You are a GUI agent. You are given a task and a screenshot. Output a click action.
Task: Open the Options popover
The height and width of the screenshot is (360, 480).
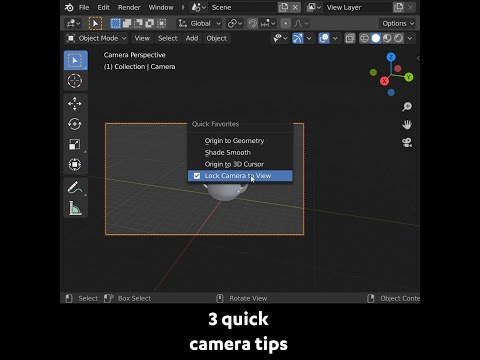[398, 23]
